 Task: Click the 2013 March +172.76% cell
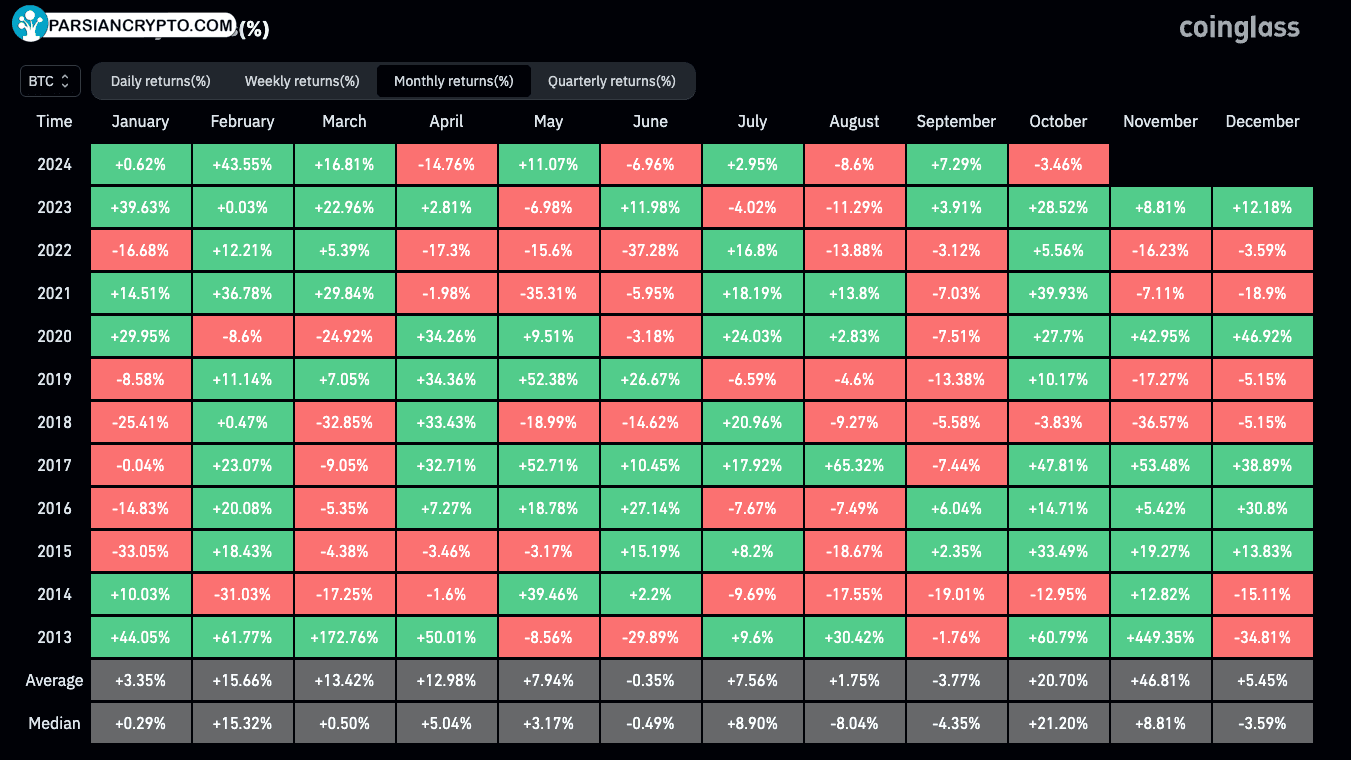344,637
